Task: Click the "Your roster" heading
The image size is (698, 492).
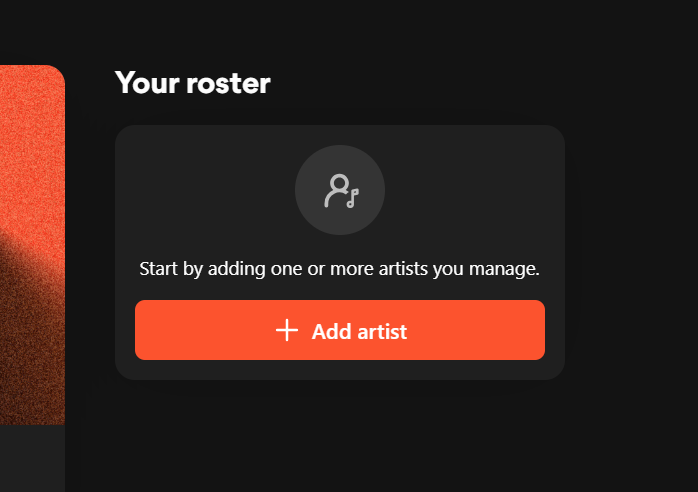Action: pos(192,83)
